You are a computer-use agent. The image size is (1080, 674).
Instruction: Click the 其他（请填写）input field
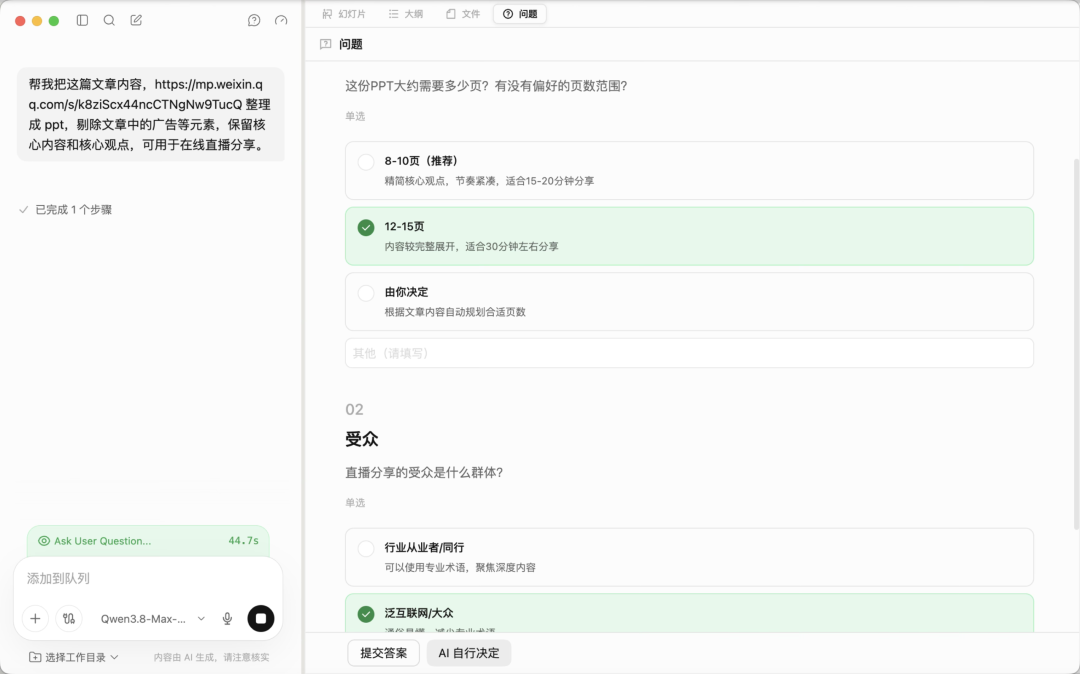[x=689, y=353]
